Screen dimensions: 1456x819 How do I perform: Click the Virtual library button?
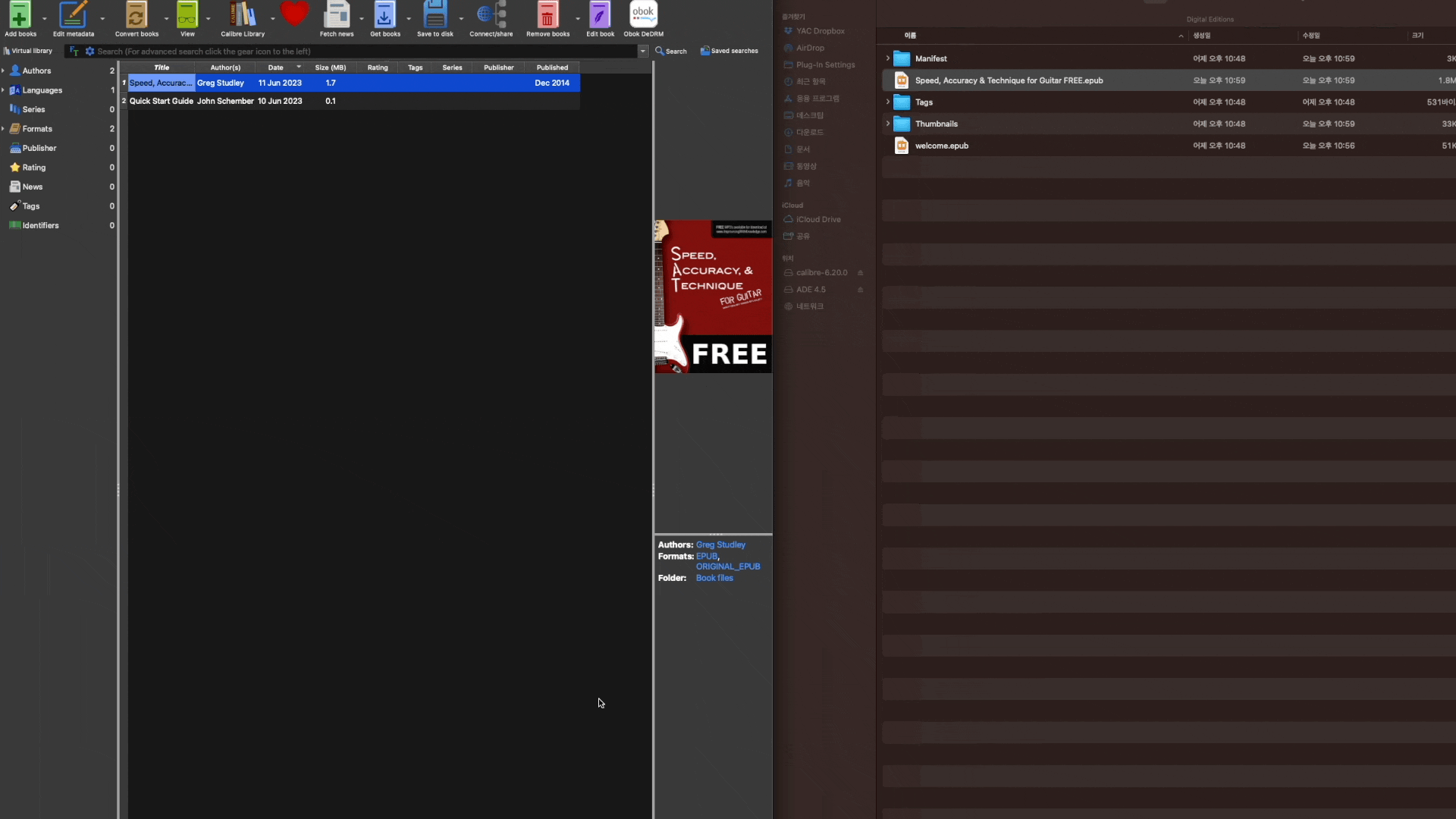28,51
